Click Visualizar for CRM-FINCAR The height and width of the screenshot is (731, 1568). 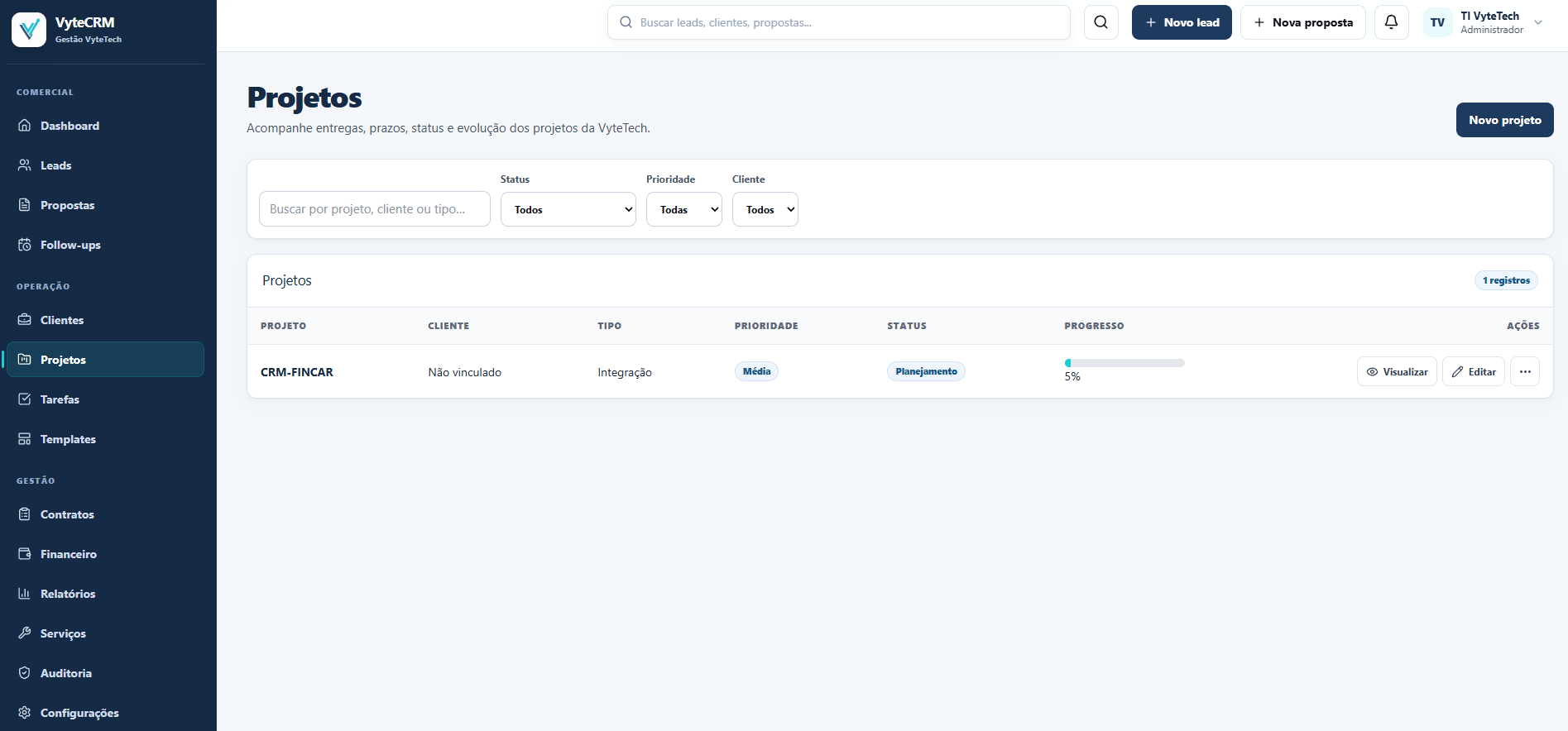(1398, 372)
